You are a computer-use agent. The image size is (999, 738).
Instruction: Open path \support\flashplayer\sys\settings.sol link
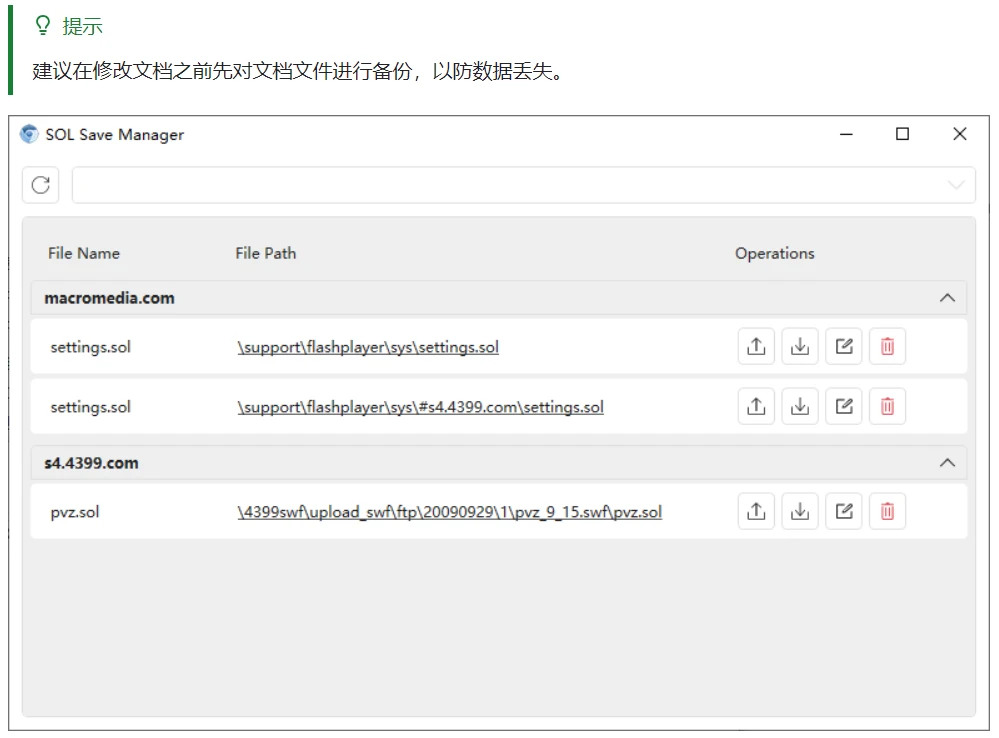click(x=368, y=347)
